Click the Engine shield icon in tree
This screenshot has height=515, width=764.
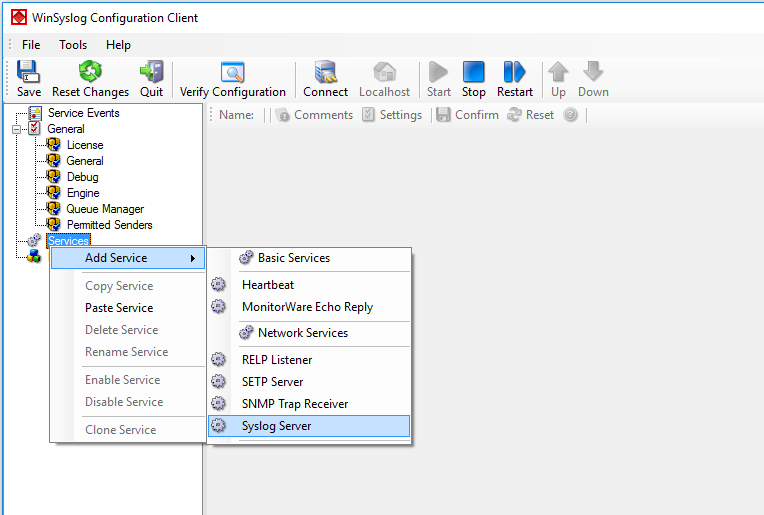(53, 192)
